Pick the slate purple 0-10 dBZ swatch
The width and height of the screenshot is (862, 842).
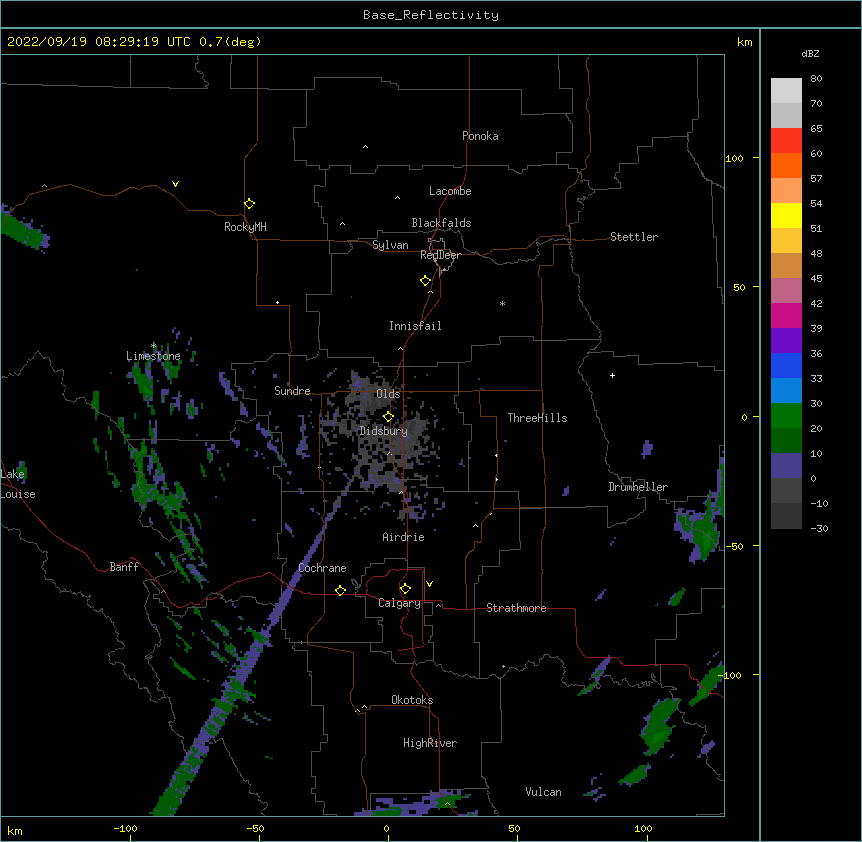[786, 466]
